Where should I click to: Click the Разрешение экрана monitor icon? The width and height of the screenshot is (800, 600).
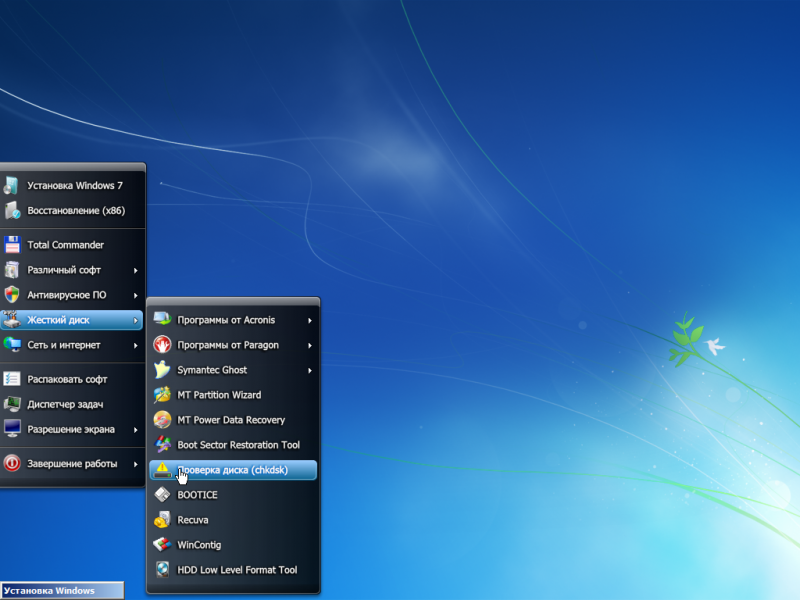(11, 429)
